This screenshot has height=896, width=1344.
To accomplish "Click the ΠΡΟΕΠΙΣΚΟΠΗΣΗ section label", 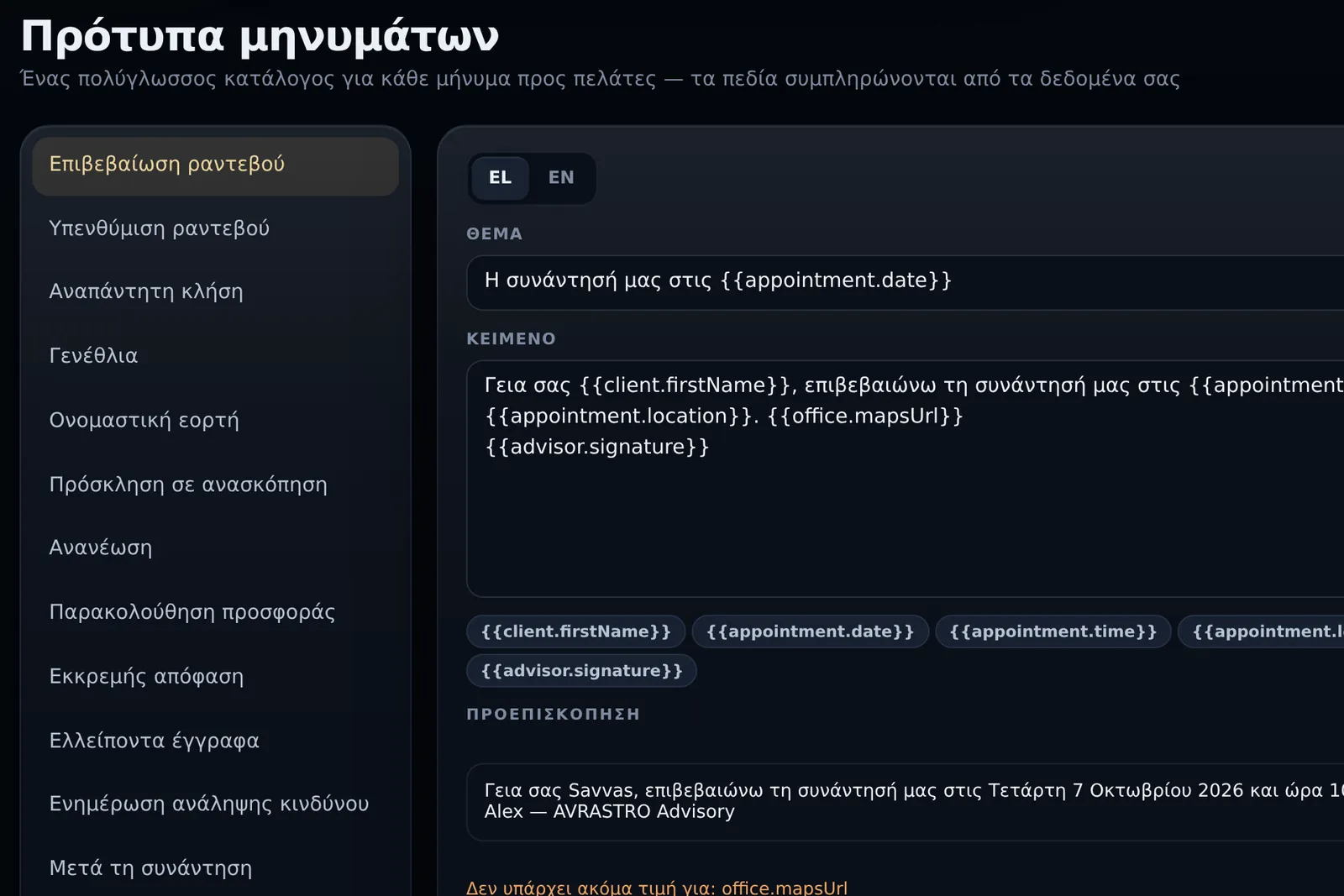I will coord(554,715).
